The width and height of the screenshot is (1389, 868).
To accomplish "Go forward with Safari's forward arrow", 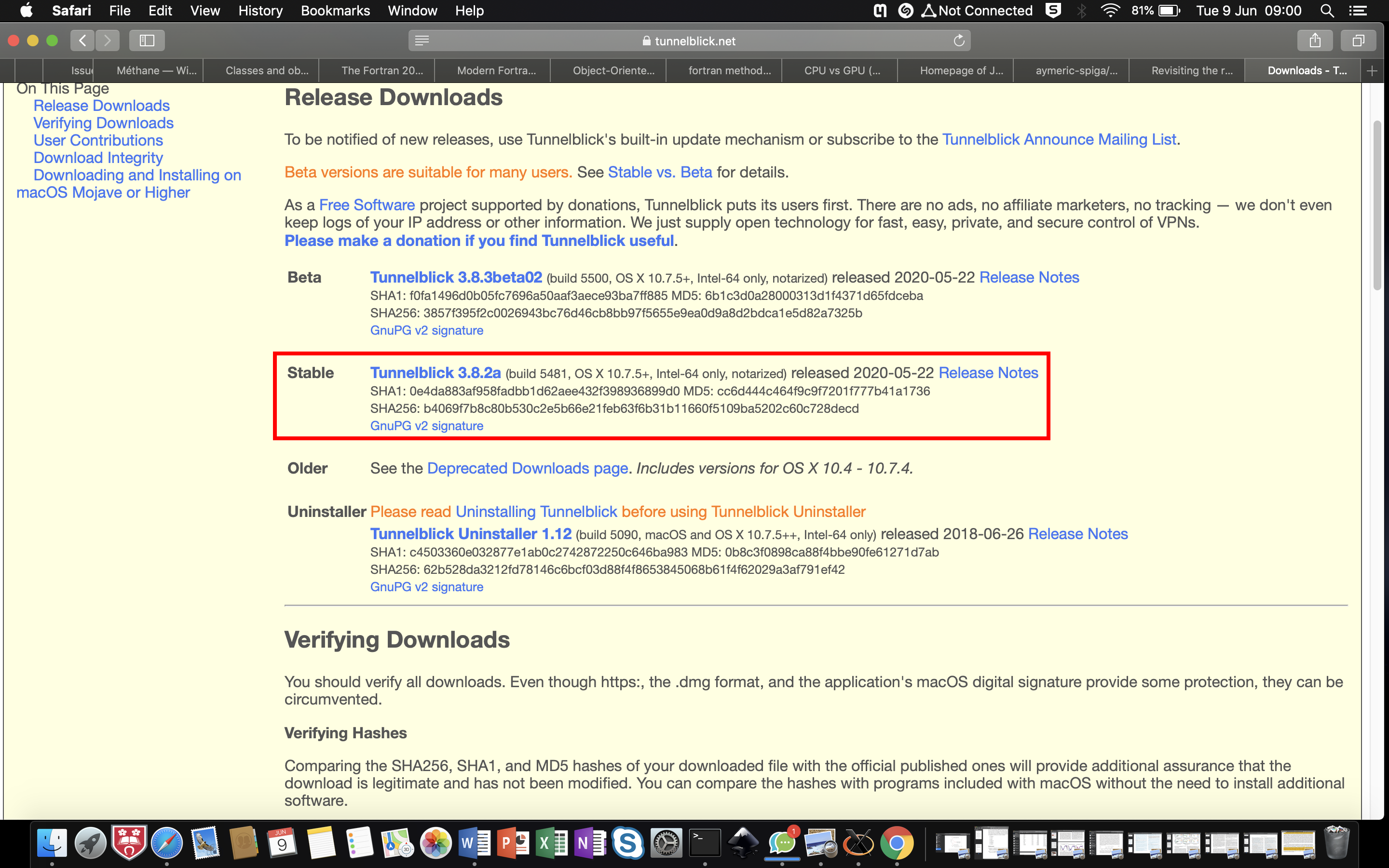I will point(108,40).
